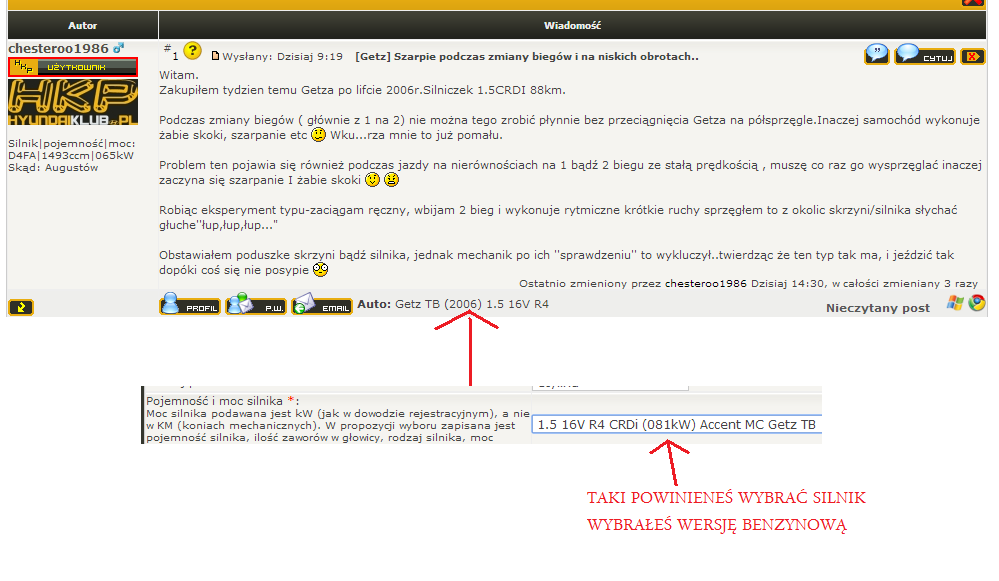Open the quick quote speech bubble icon

[877, 54]
